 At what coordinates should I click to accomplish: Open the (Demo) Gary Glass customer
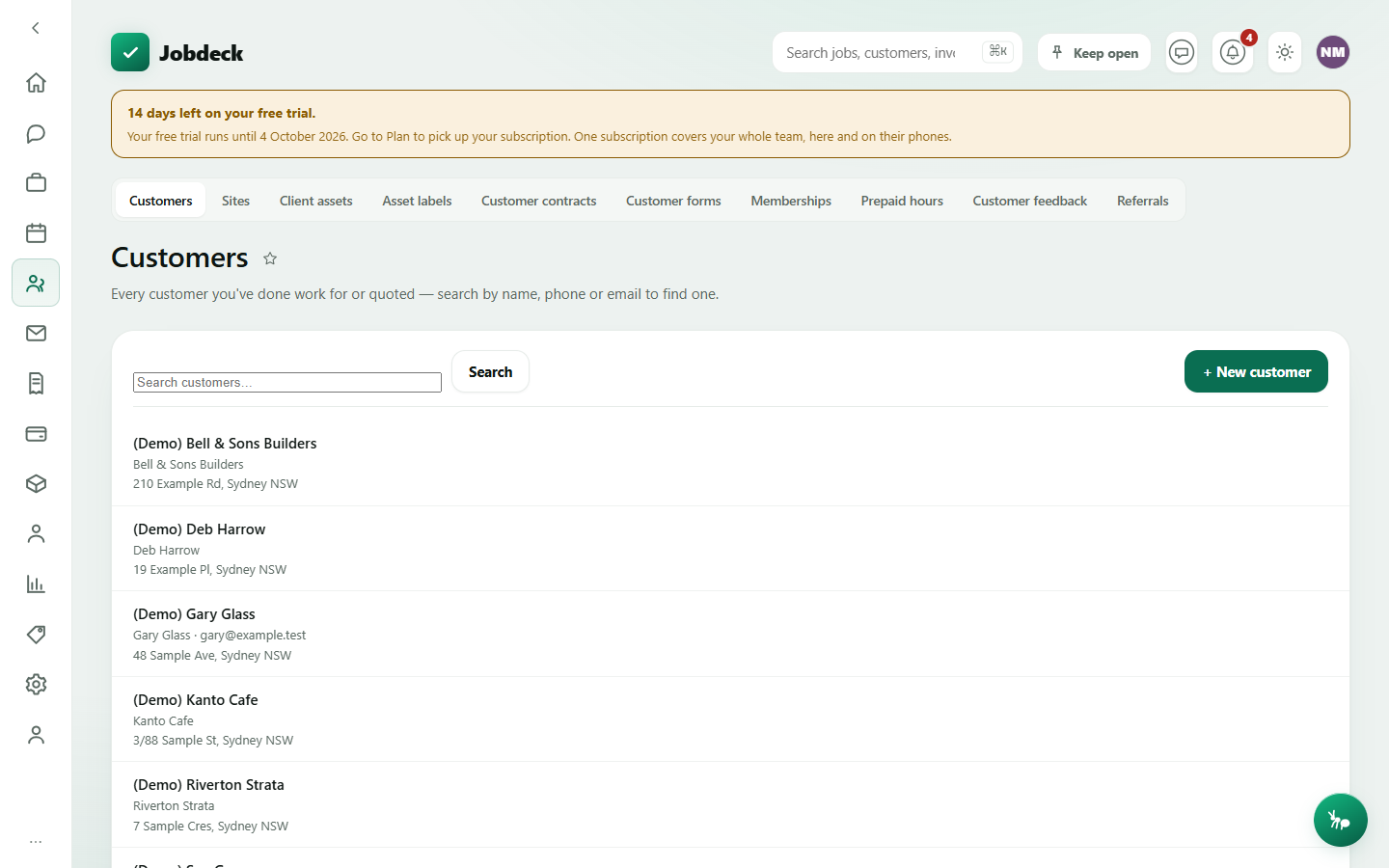730,634
